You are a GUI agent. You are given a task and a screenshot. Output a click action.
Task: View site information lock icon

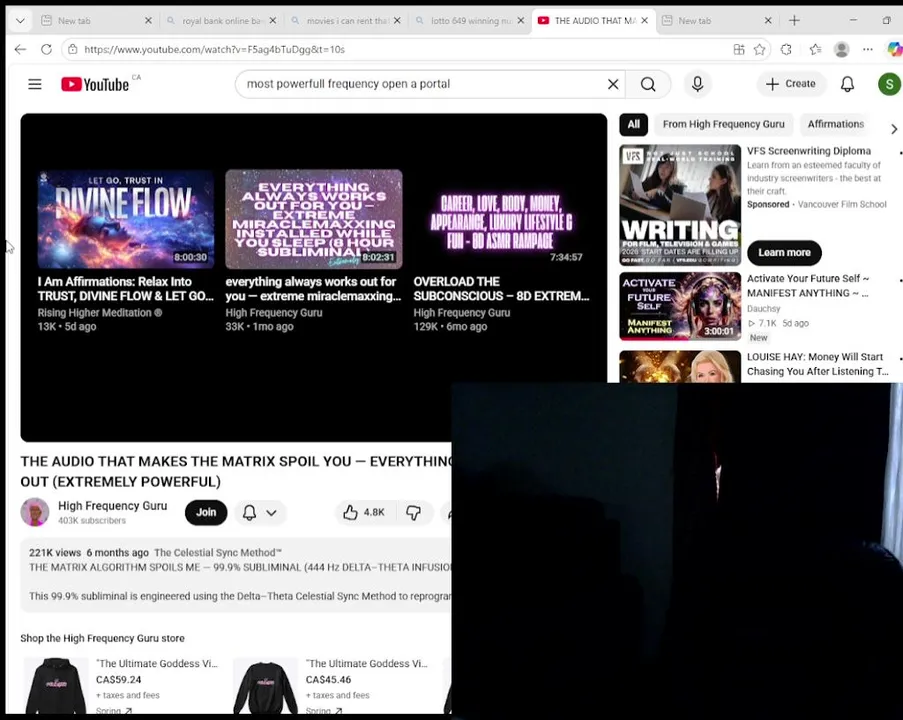[x=73, y=50]
